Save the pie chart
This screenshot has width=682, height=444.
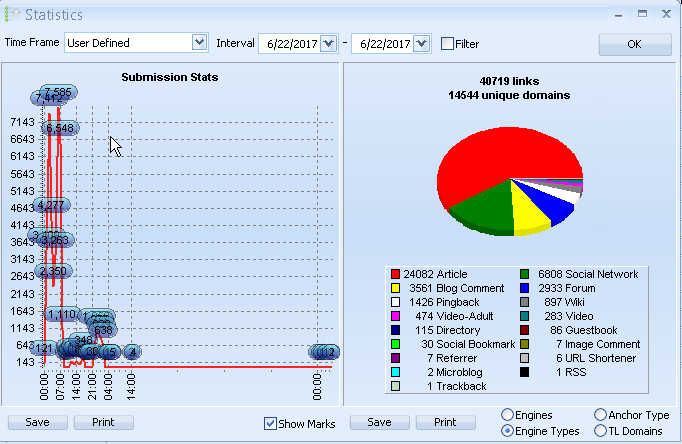(x=379, y=422)
